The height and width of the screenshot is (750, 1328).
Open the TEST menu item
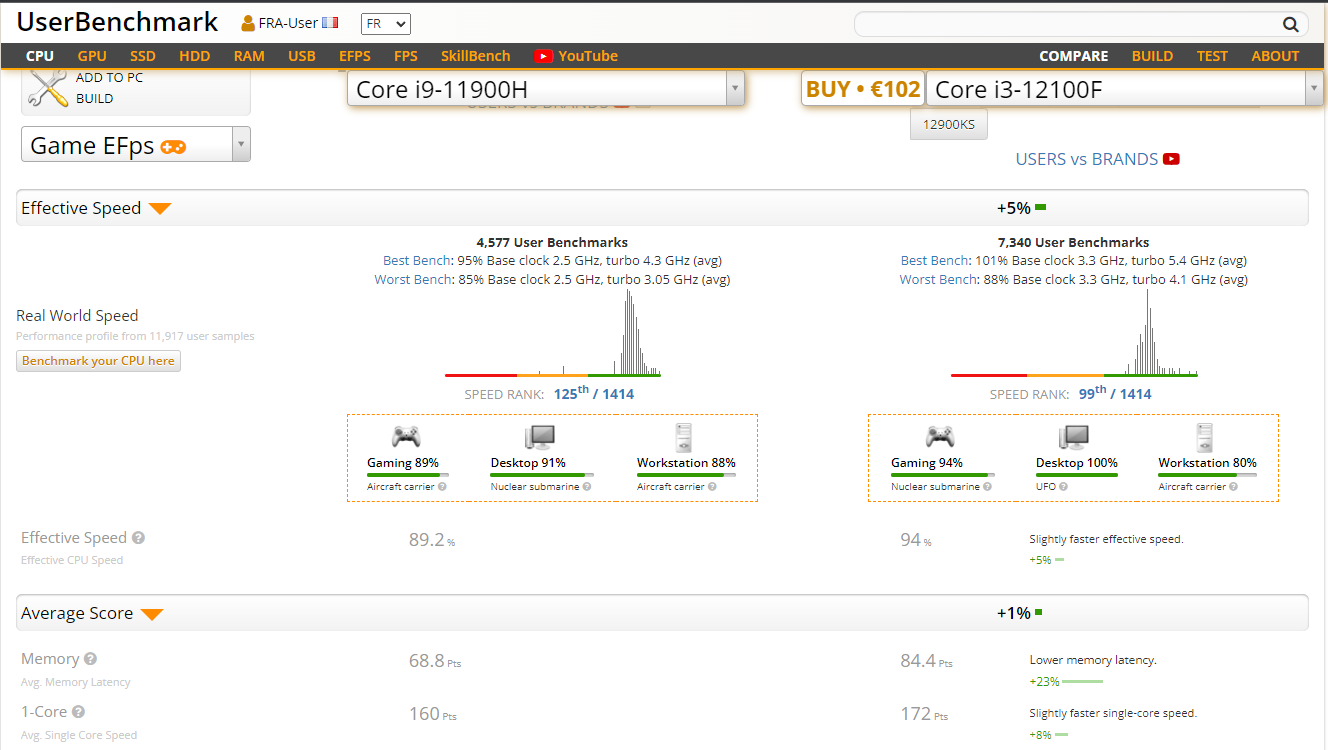tap(1212, 56)
